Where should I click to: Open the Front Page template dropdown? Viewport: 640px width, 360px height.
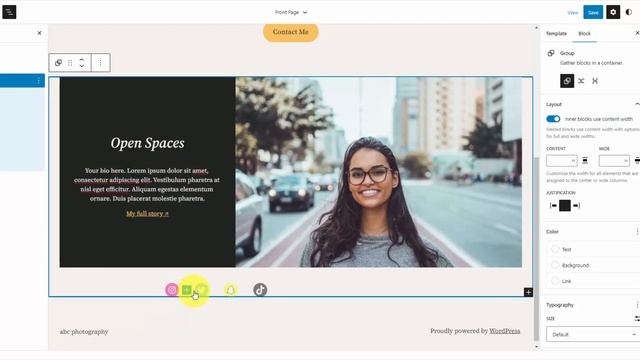pos(291,12)
